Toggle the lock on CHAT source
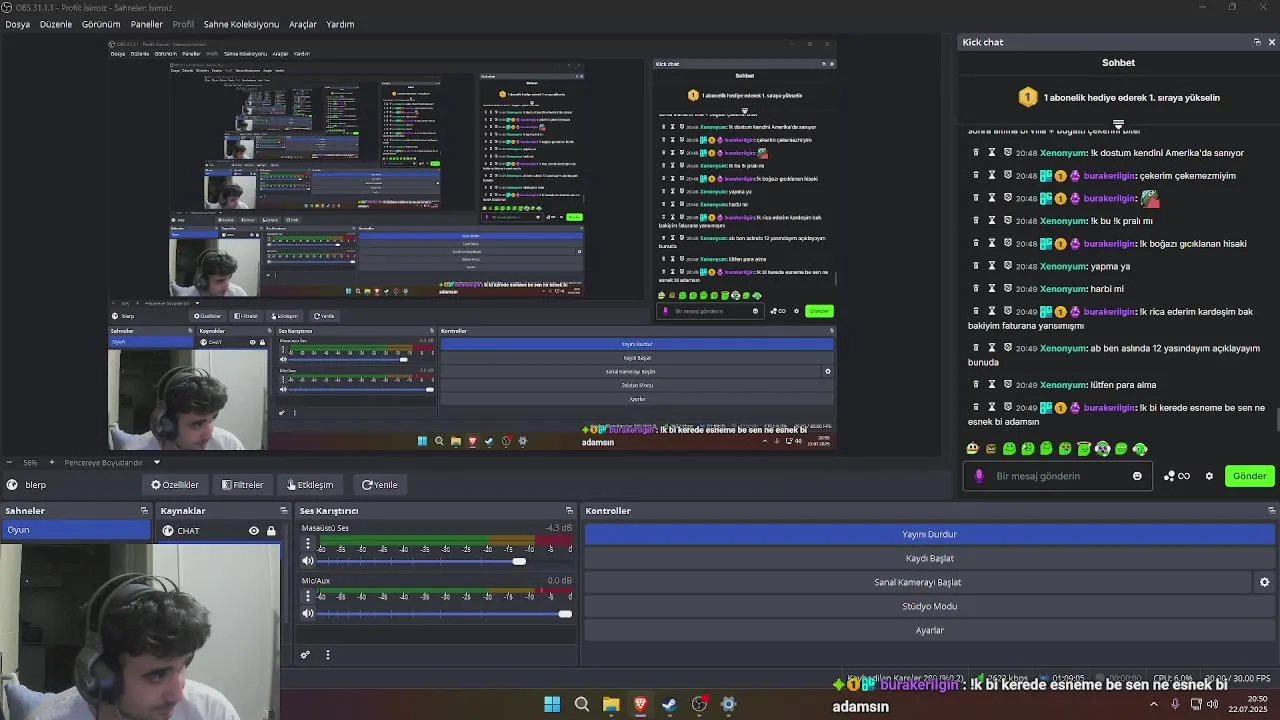 [271, 531]
